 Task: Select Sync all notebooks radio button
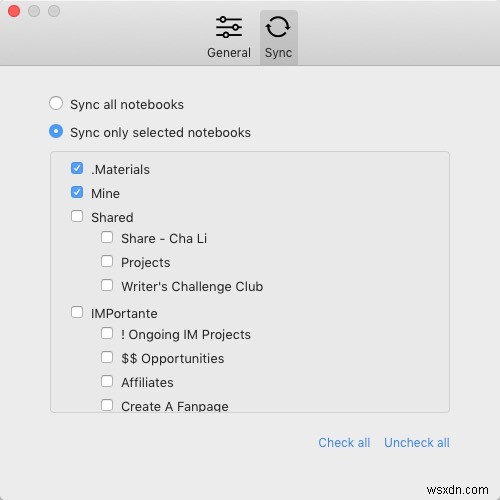pos(56,103)
